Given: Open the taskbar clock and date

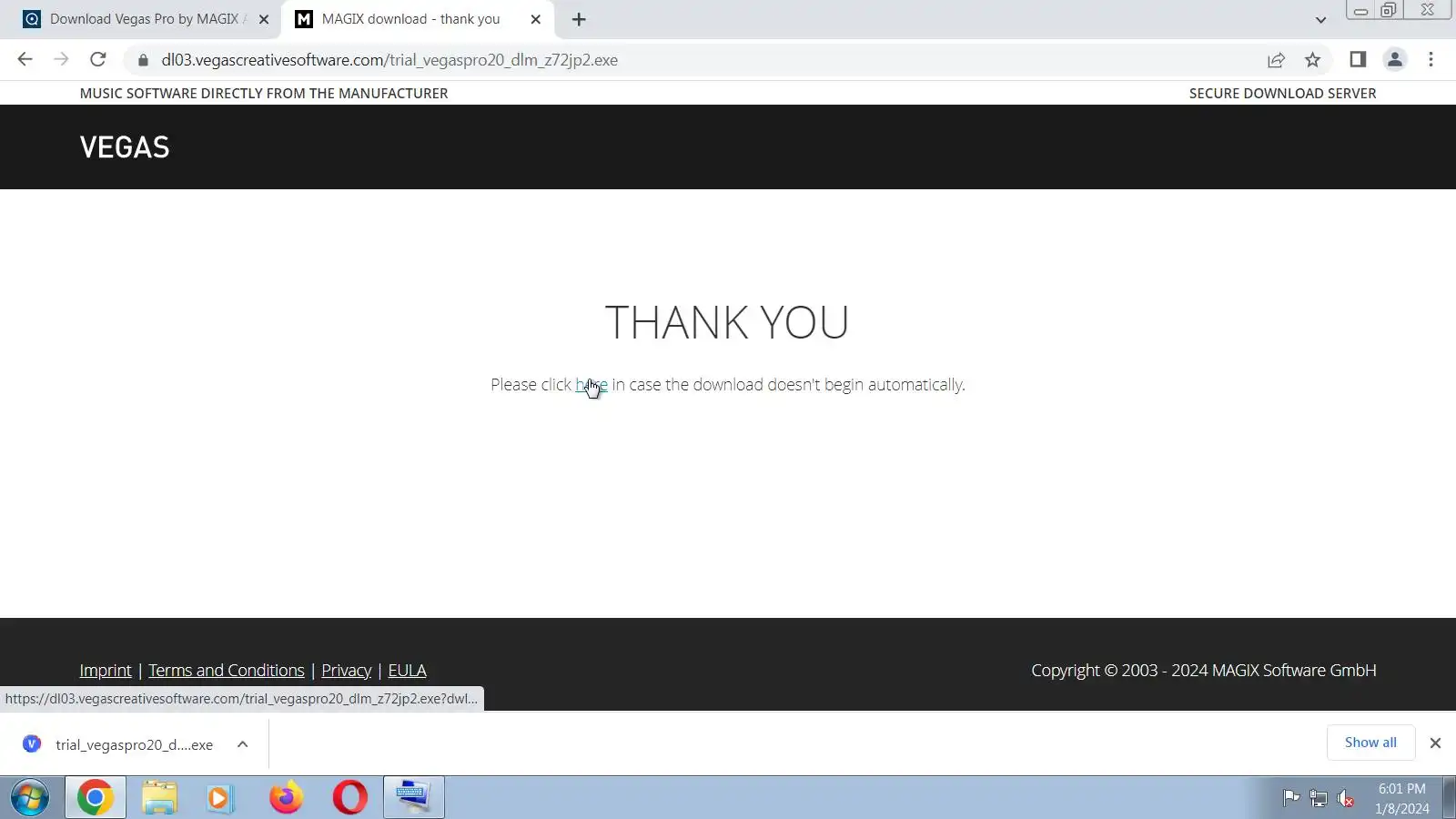Looking at the screenshot, I should coord(1401,798).
